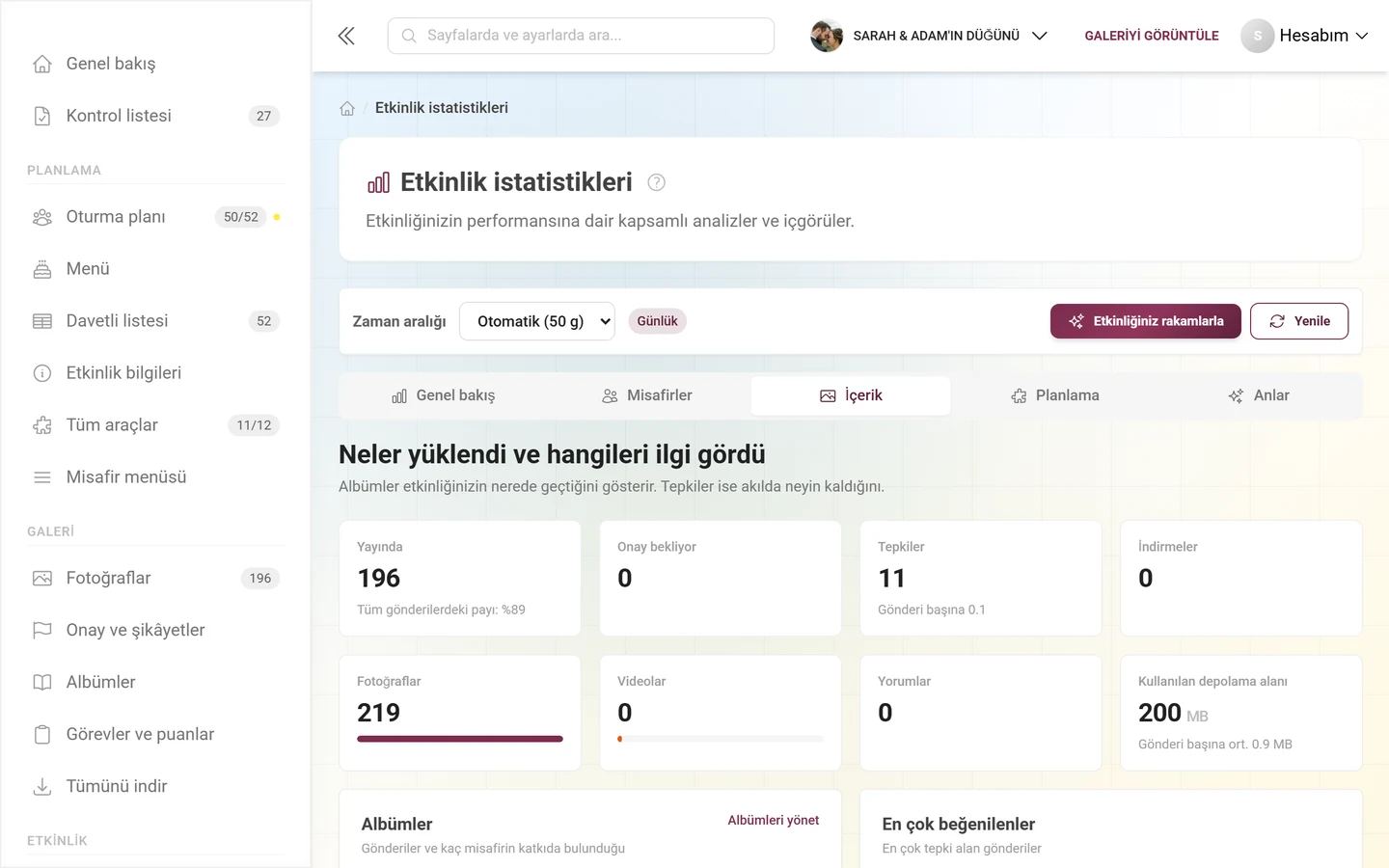Click the İndirmeler stat card

pyautogui.click(x=1241, y=579)
